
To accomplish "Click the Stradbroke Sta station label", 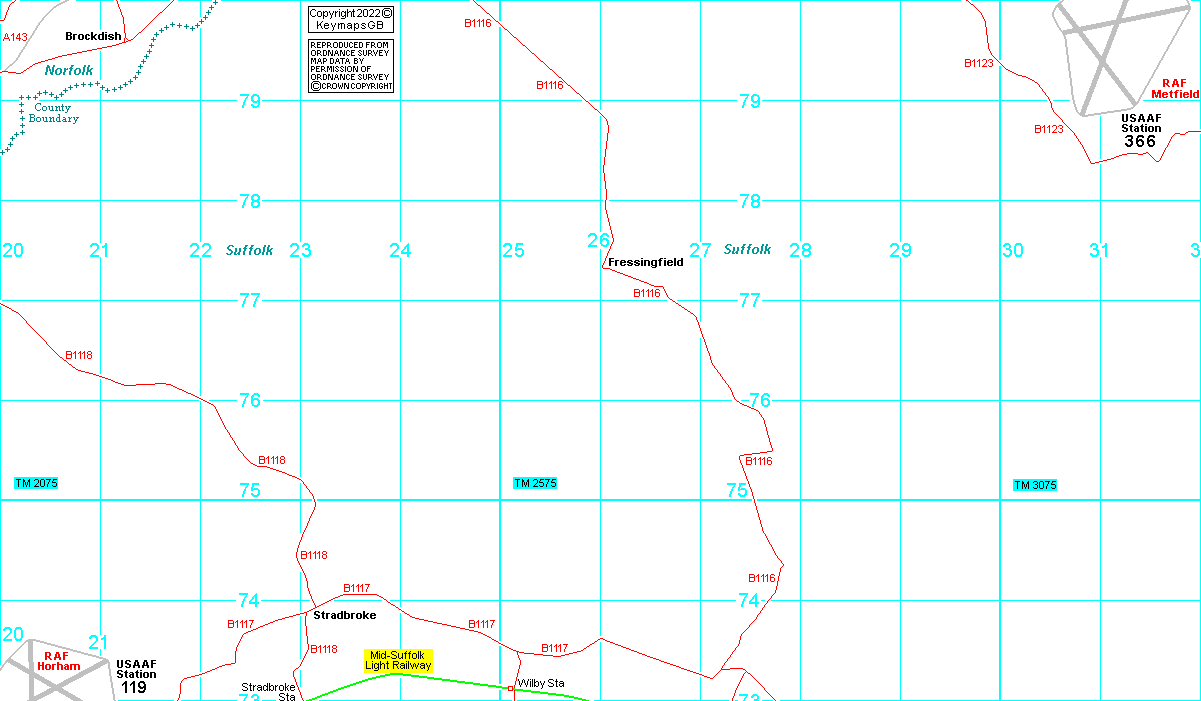I will point(268,691).
